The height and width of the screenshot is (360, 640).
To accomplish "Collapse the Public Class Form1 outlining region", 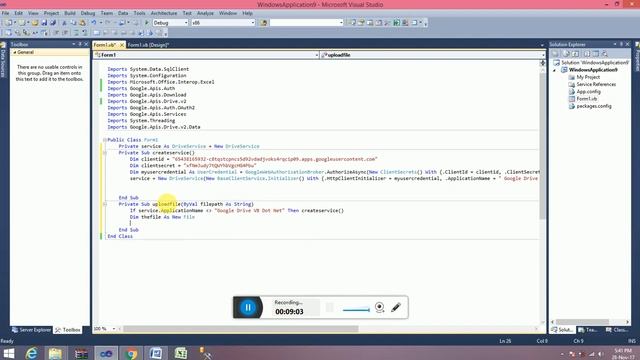I will coord(104,140).
